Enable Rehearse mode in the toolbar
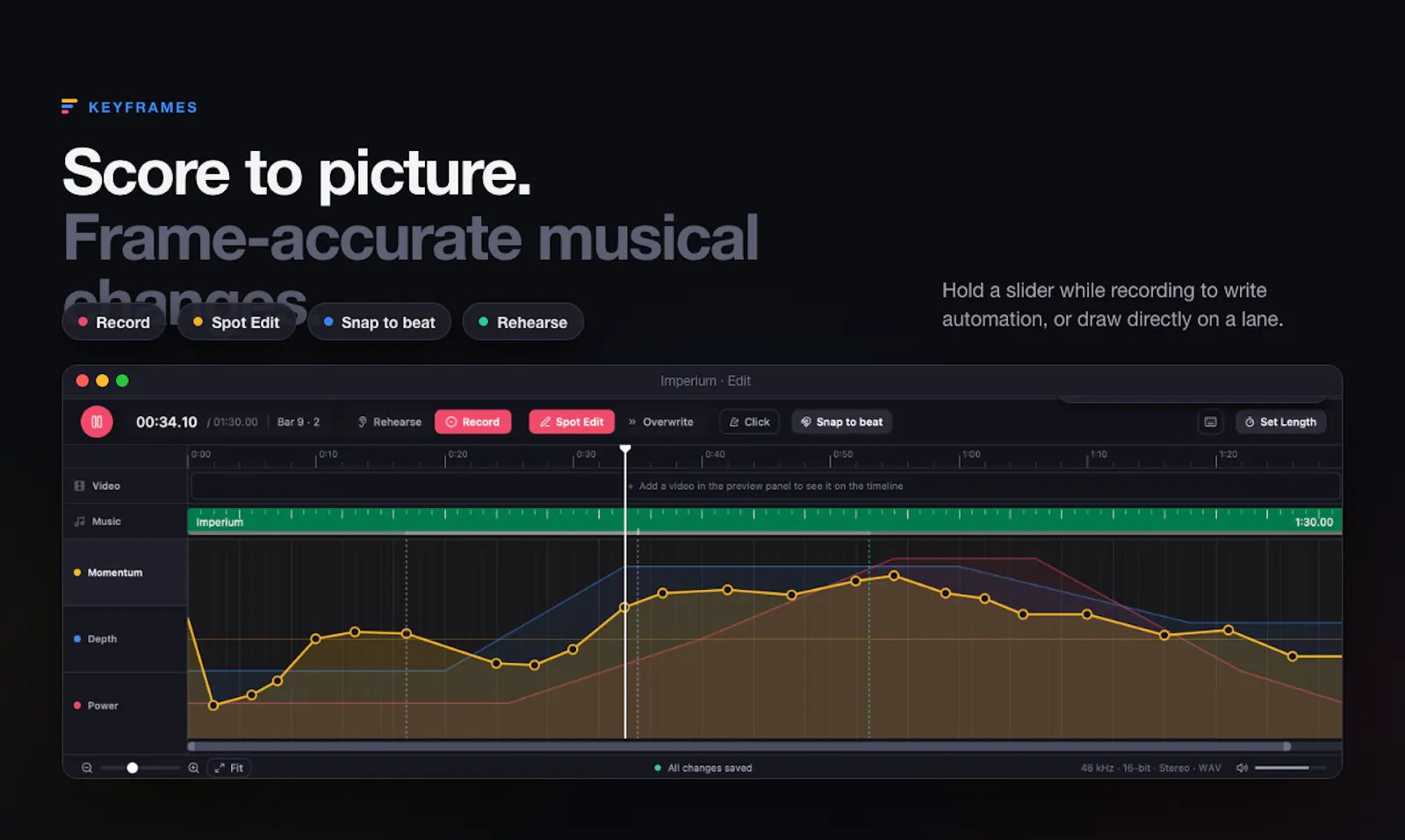Viewport: 1405px width, 840px height. [x=389, y=422]
